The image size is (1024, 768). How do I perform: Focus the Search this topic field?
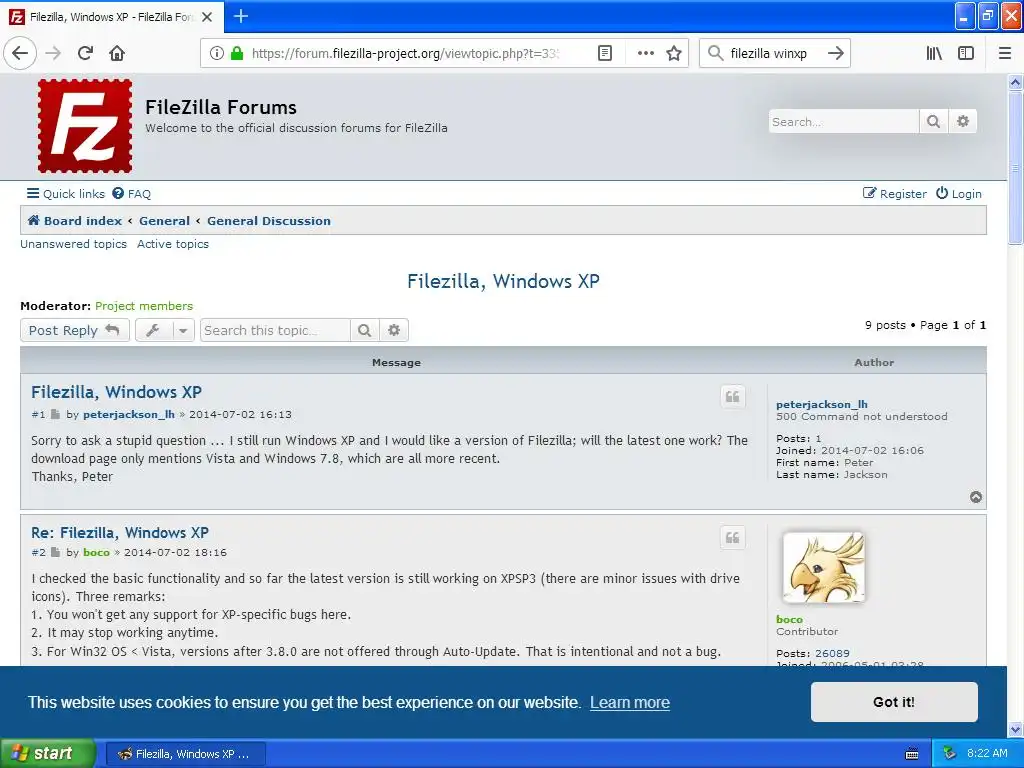point(275,330)
